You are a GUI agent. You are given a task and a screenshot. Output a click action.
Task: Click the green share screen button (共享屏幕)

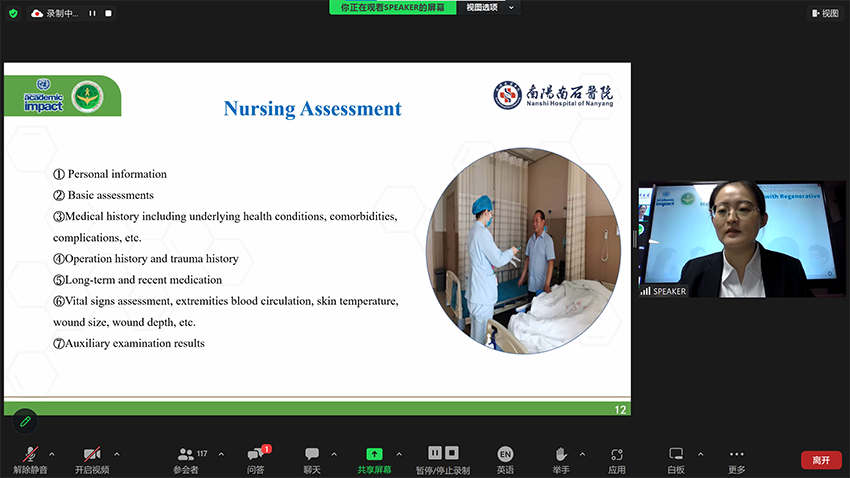pos(374,455)
